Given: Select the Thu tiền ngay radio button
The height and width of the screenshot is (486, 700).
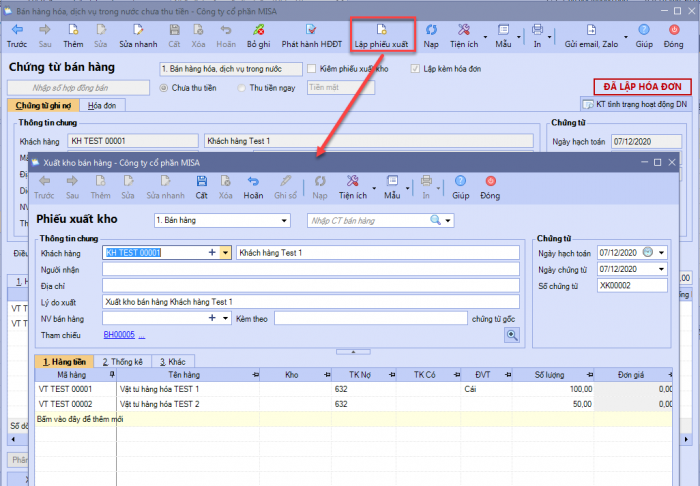Looking at the screenshot, I should tap(242, 88).
